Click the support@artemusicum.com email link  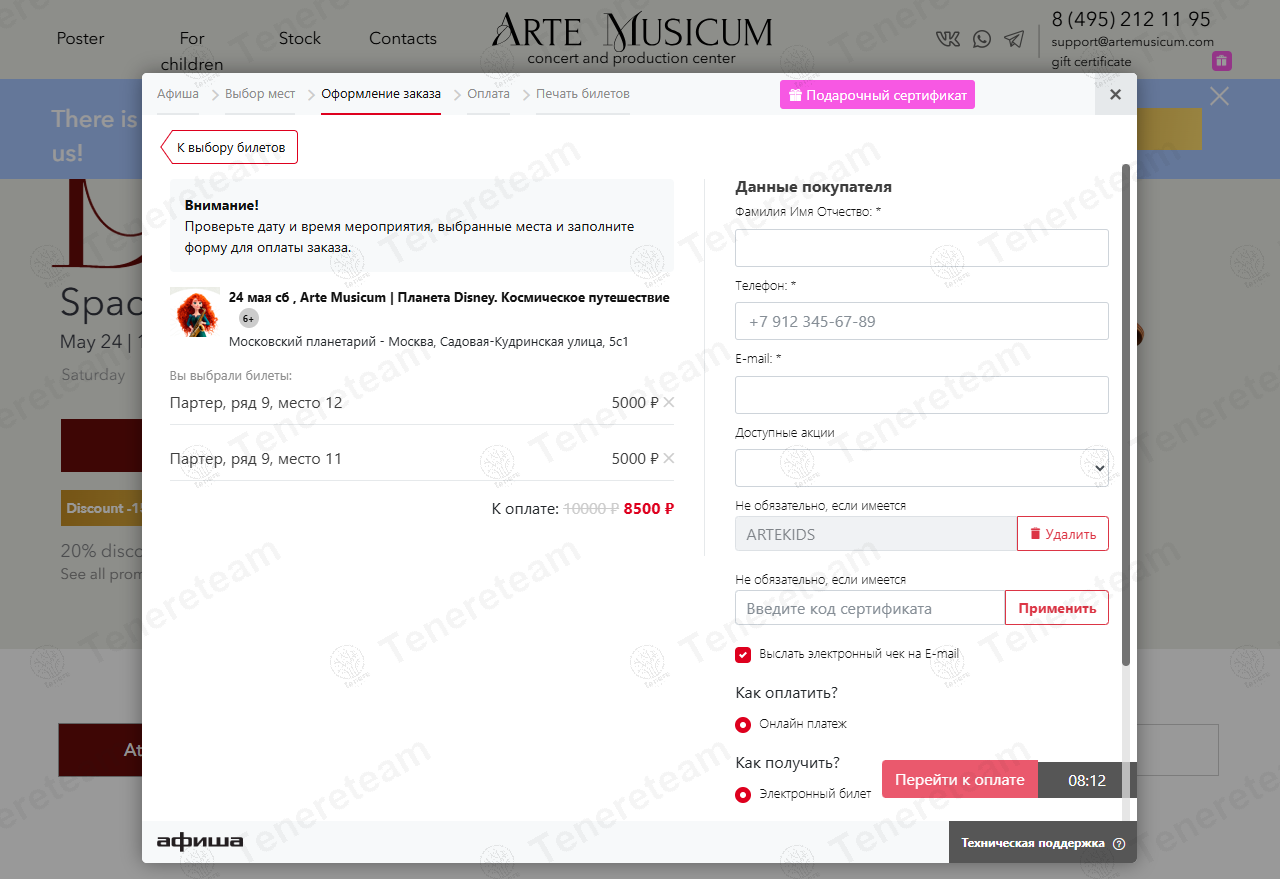click(x=1133, y=42)
